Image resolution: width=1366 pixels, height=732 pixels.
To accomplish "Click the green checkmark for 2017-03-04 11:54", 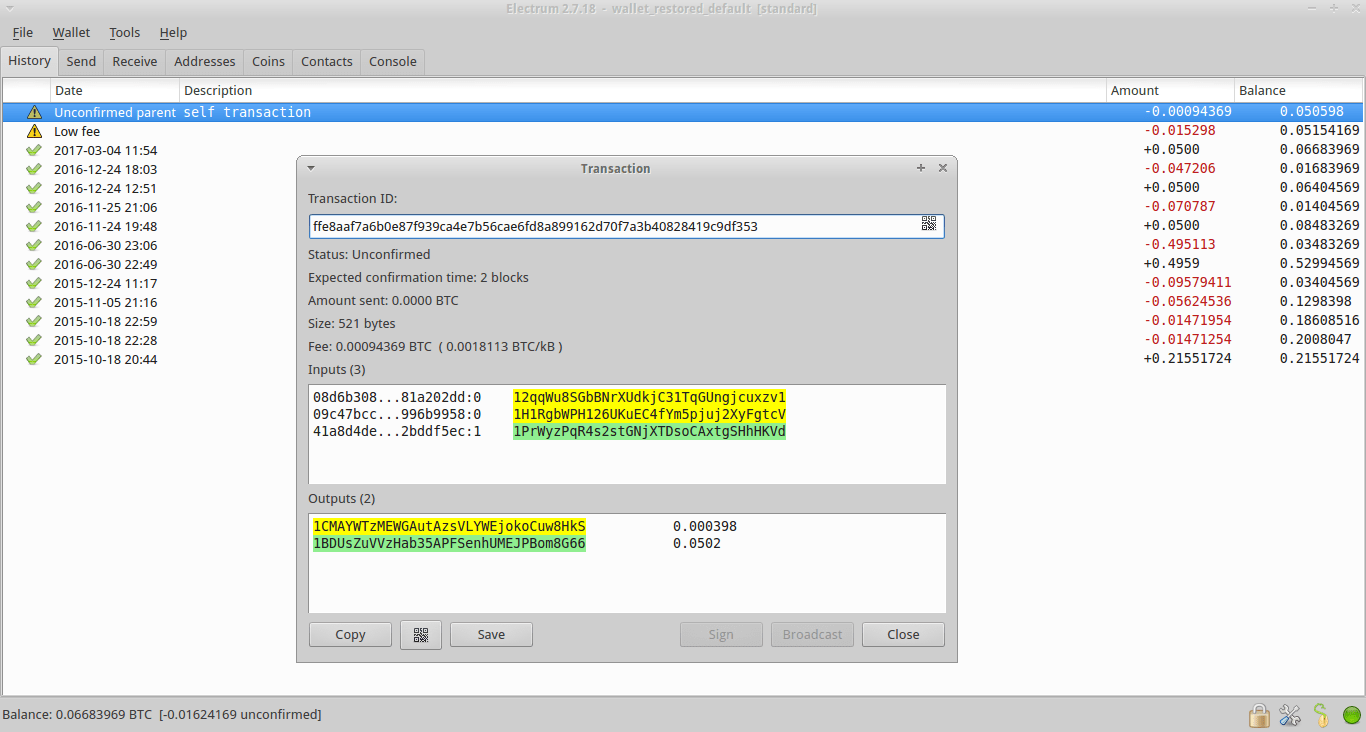I will point(34,150).
